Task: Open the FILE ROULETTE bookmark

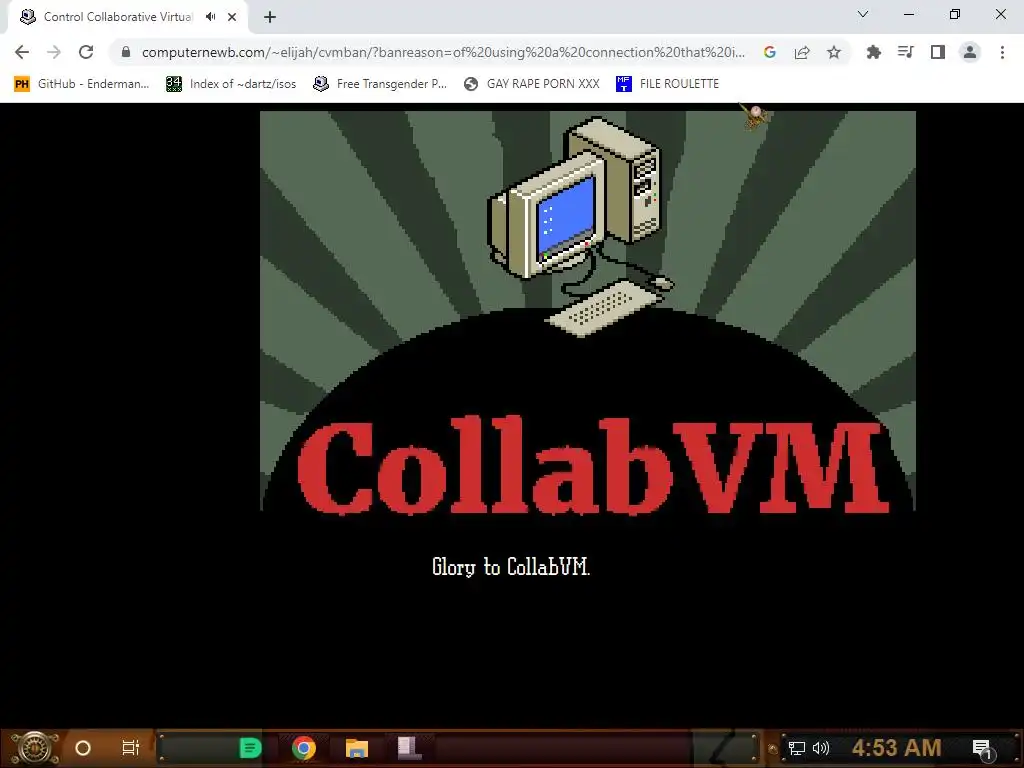Action: click(667, 84)
